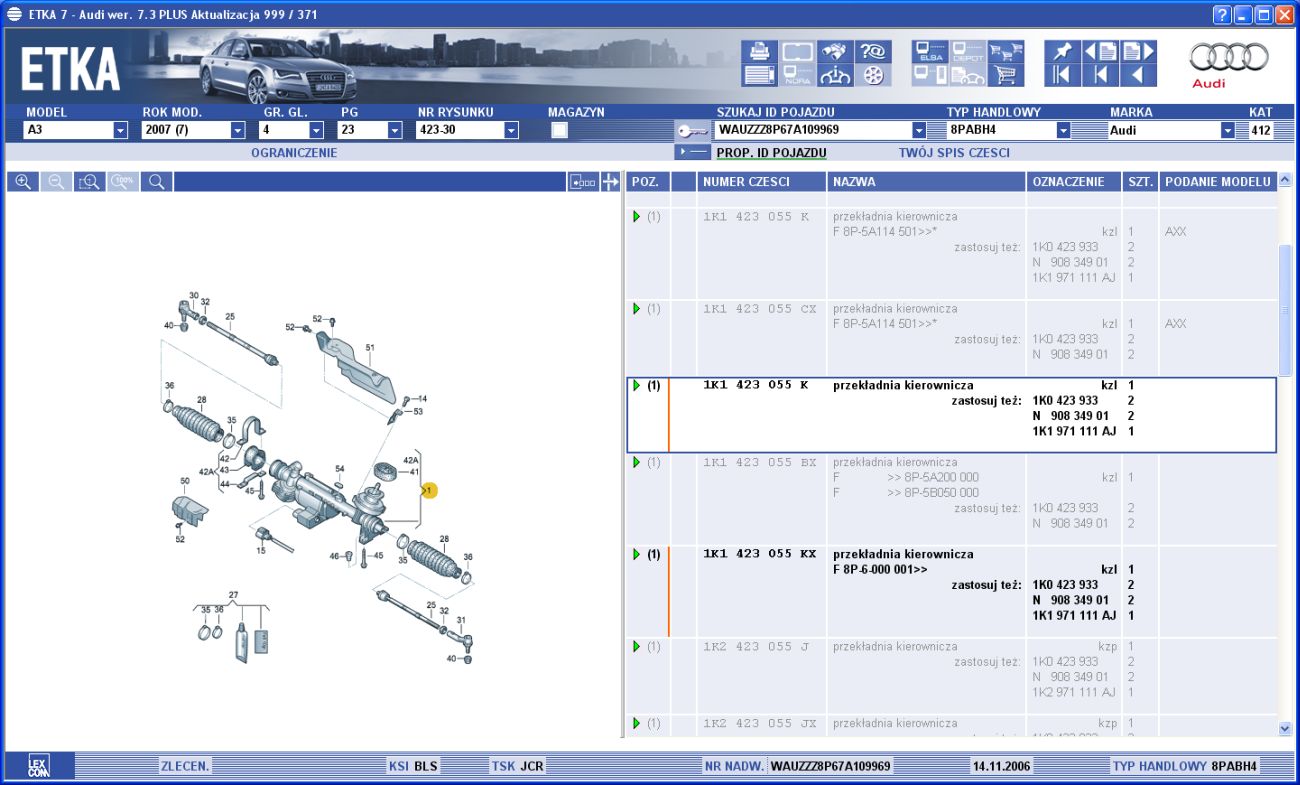
Task: Expand the GR. GL. dropdown
Action: [316, 130]
